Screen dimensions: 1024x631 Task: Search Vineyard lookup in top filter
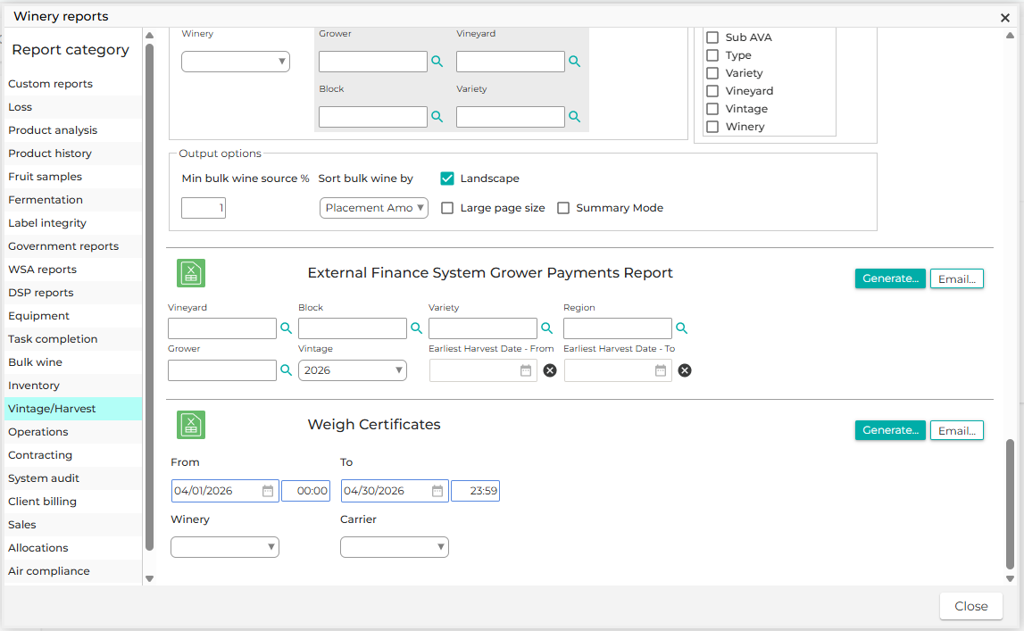(574, 61)
